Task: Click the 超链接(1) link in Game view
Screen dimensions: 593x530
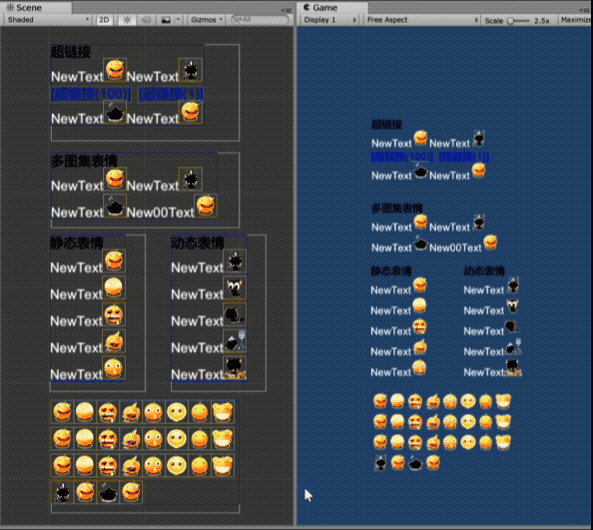Action: coord(464,157)
